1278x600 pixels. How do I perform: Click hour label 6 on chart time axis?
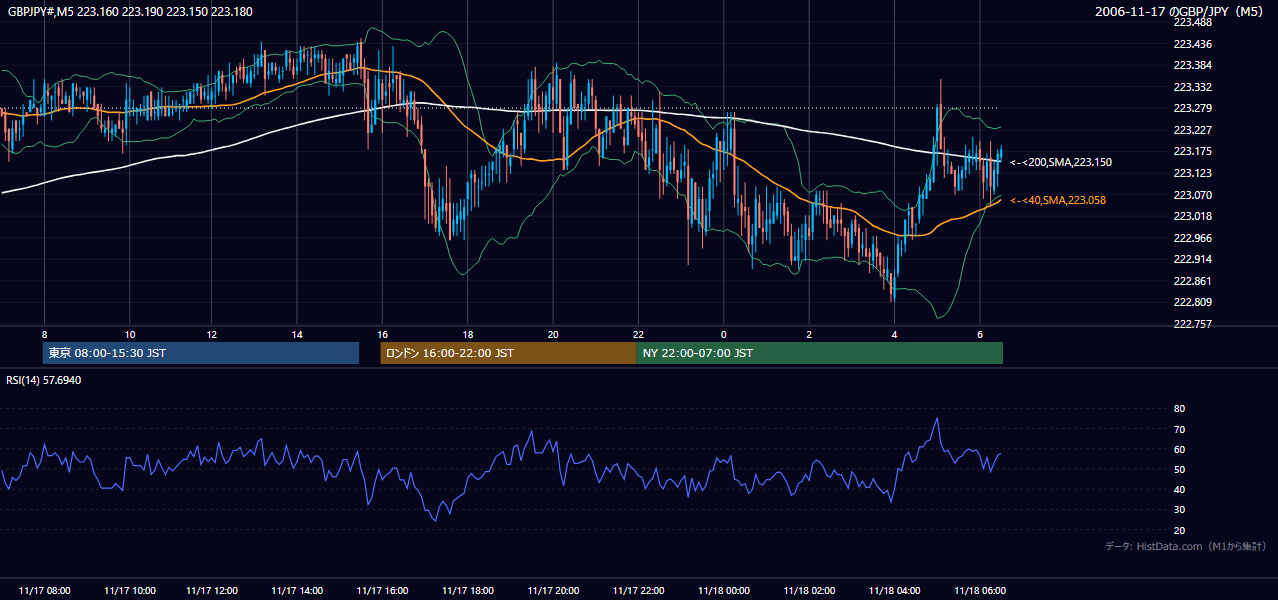point(979,334)
